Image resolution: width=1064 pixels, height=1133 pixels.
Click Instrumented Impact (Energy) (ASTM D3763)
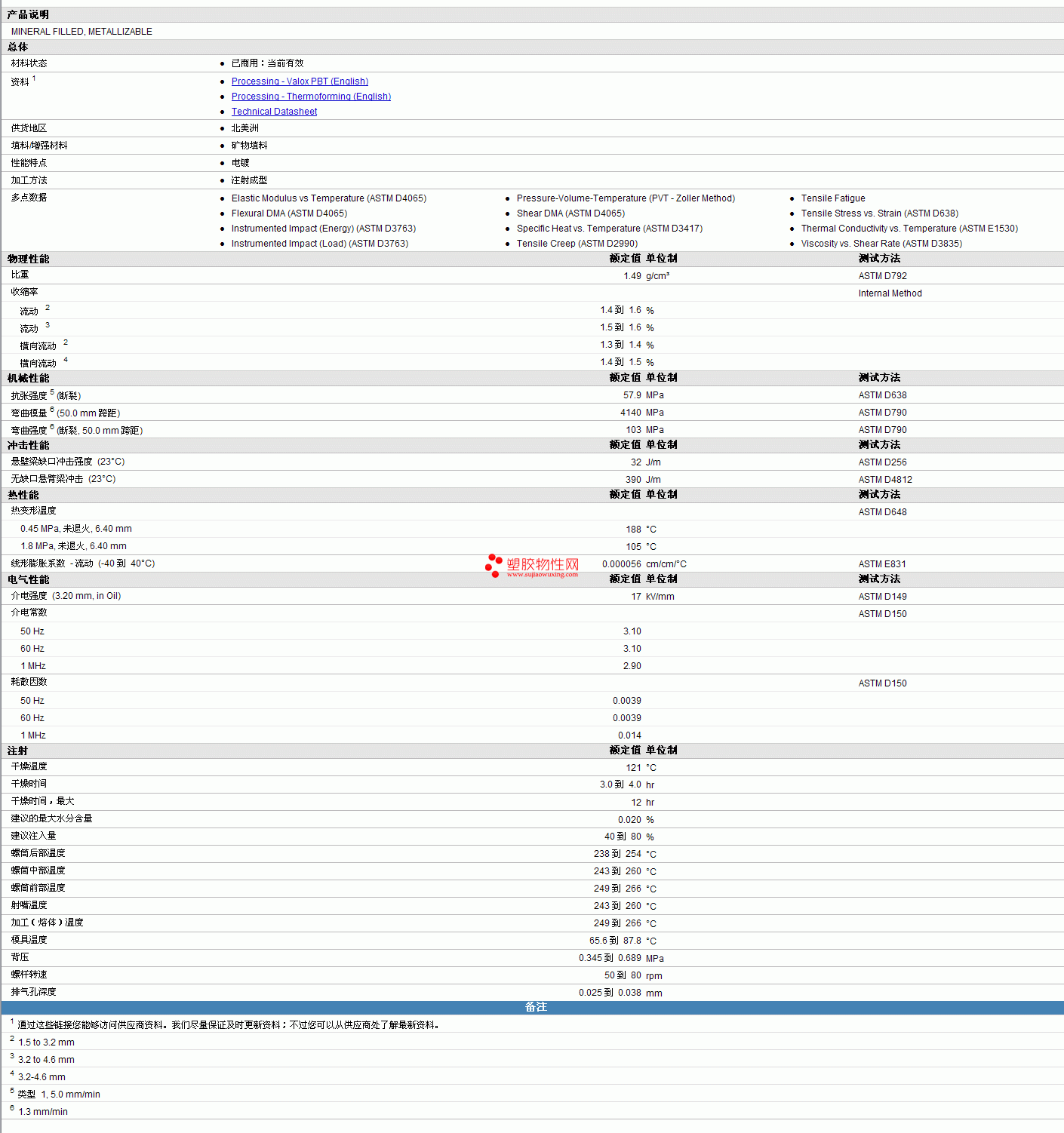pyautogui.click(x=324, y=229)
